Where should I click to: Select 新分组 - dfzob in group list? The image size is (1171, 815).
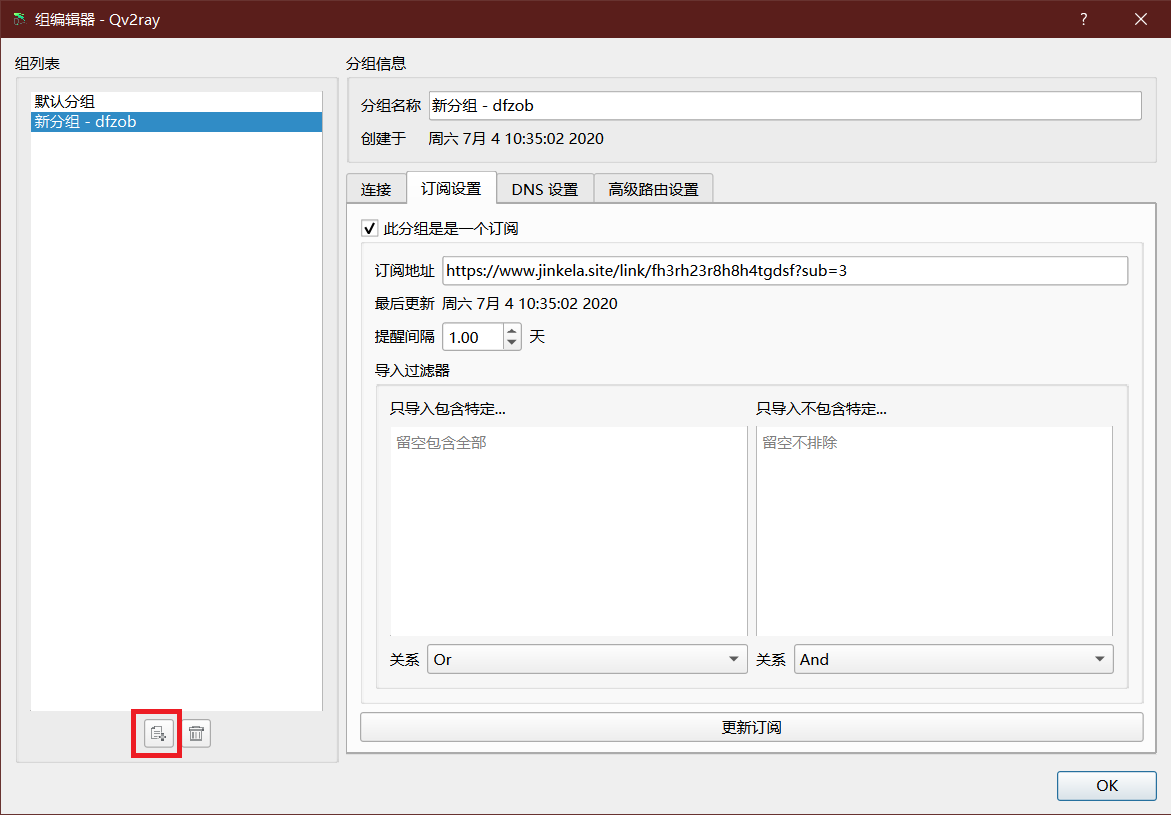coord(85,122)
